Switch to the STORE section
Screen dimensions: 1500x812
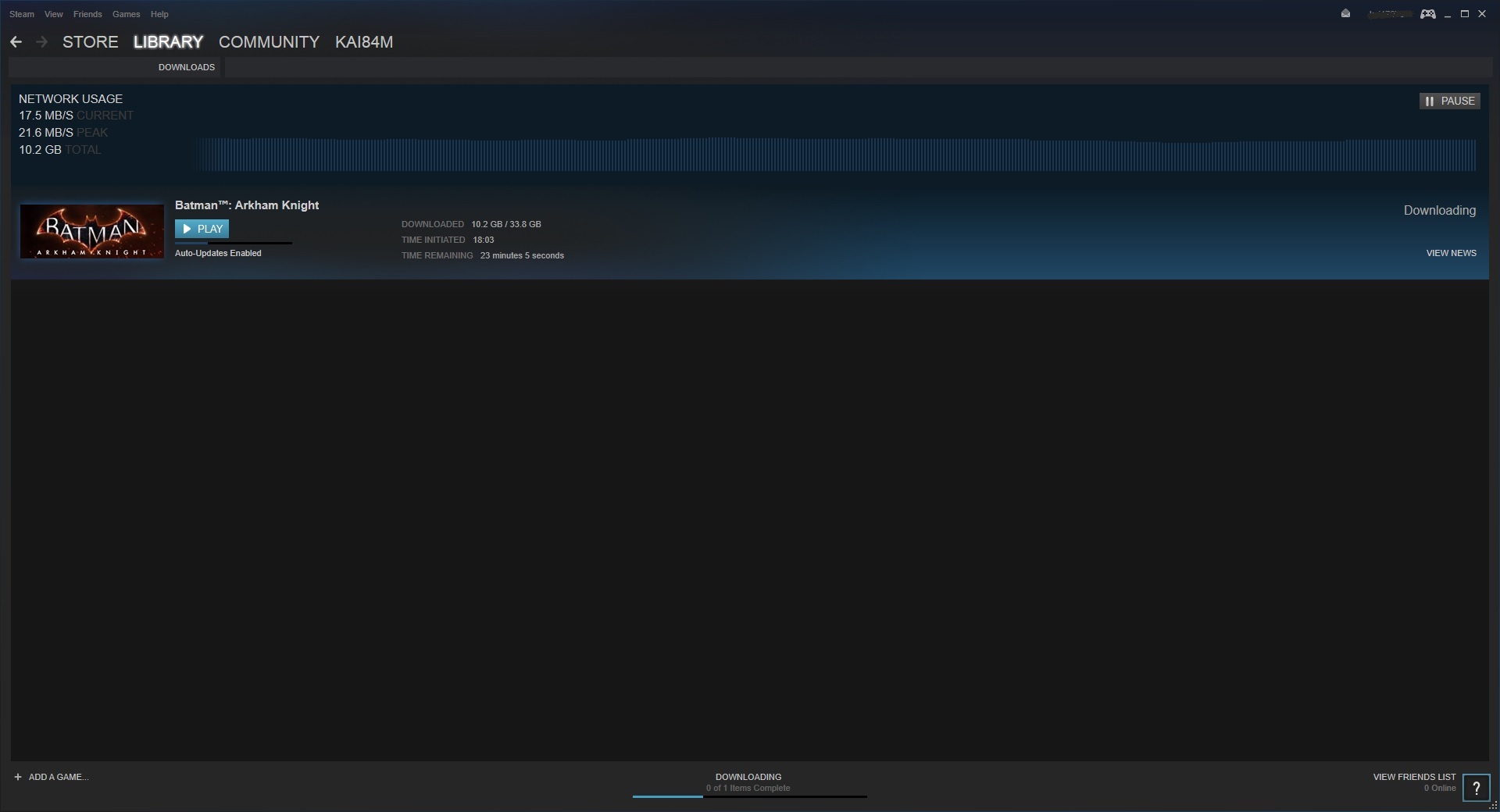(x=91, y=42)
